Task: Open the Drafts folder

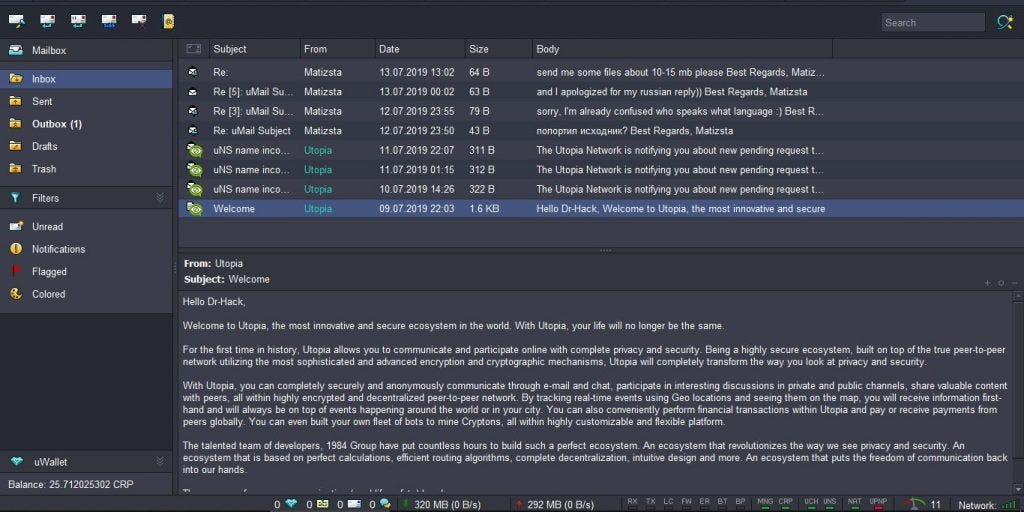Action: point(86,146)
